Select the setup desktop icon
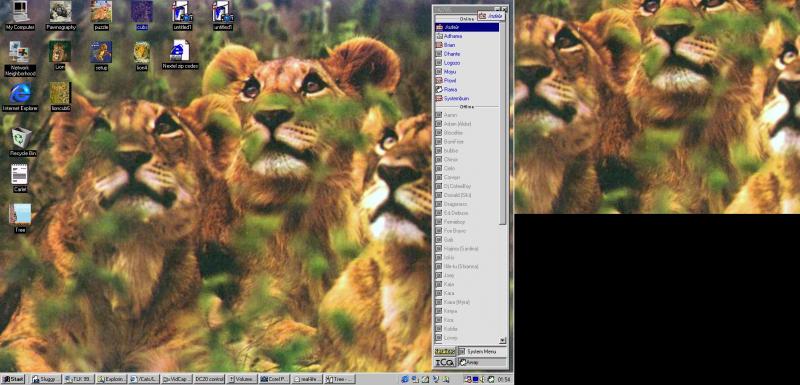Viewport: 800px width, 385px height. pyautogui.click(x=101, y=56)
